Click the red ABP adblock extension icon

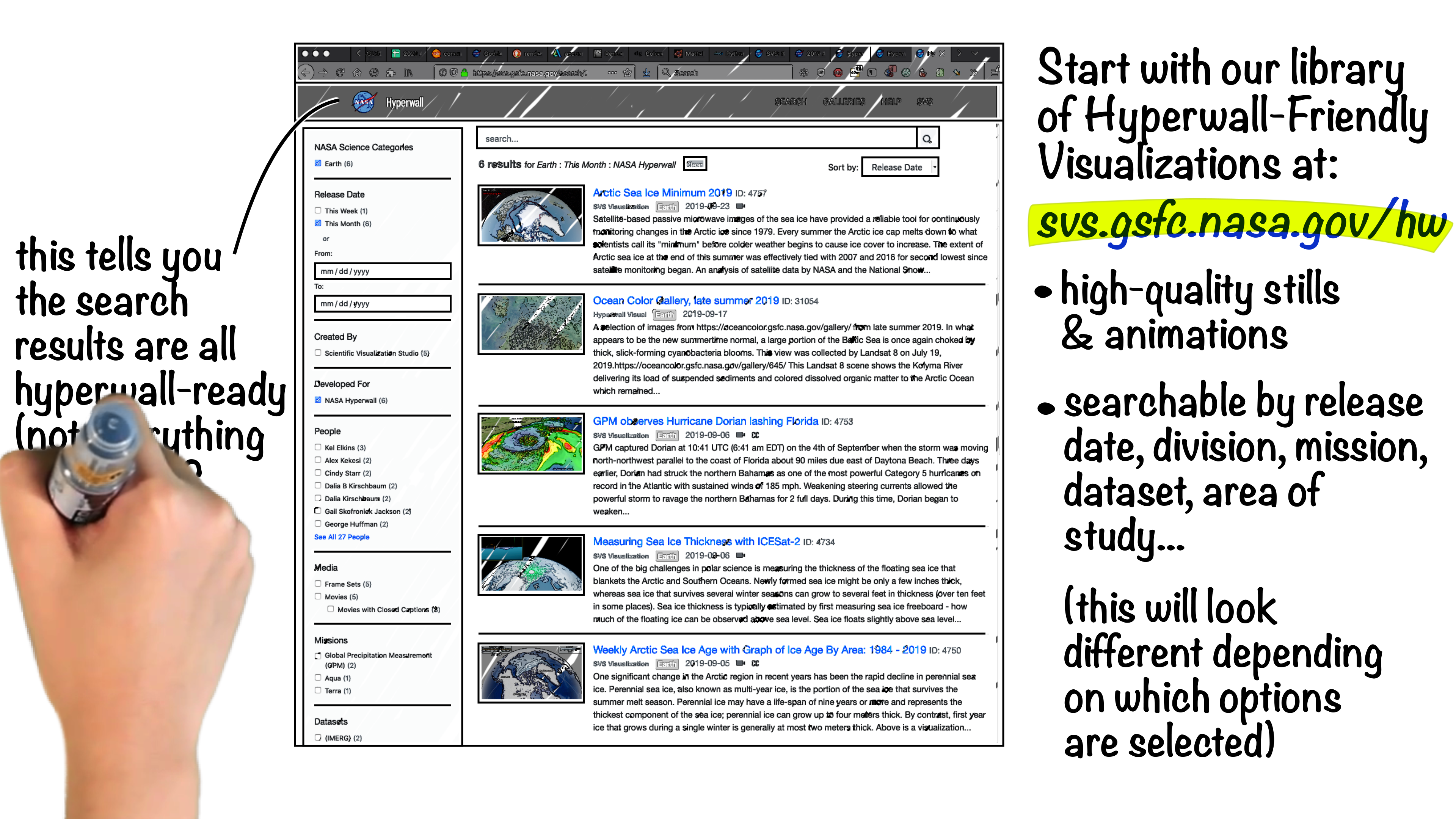coord(838,72)
